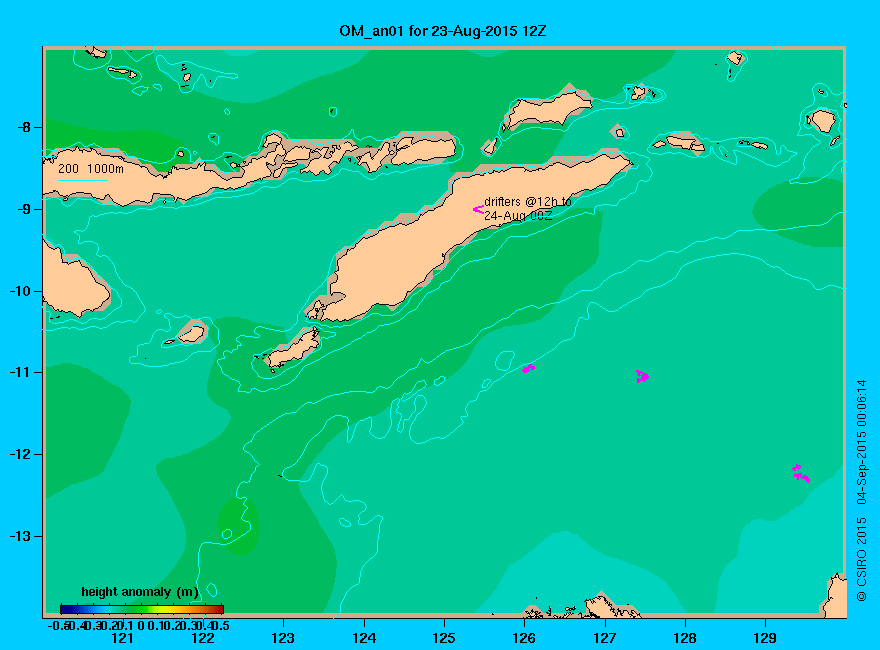Click the '200 1000m' contour legend text

point(91,168)
